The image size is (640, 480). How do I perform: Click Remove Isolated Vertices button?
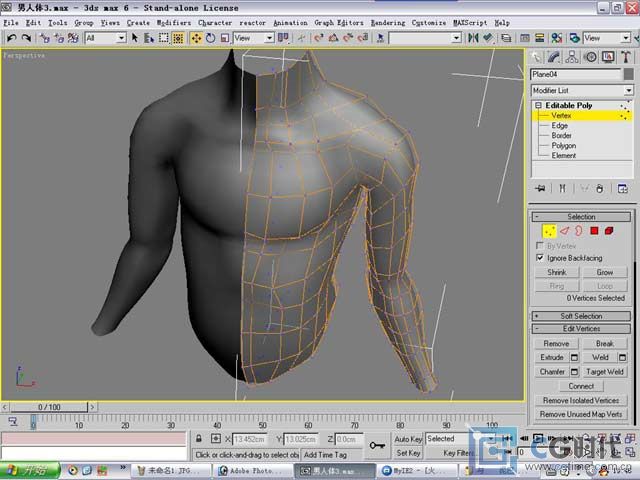[x=581, y=400]
